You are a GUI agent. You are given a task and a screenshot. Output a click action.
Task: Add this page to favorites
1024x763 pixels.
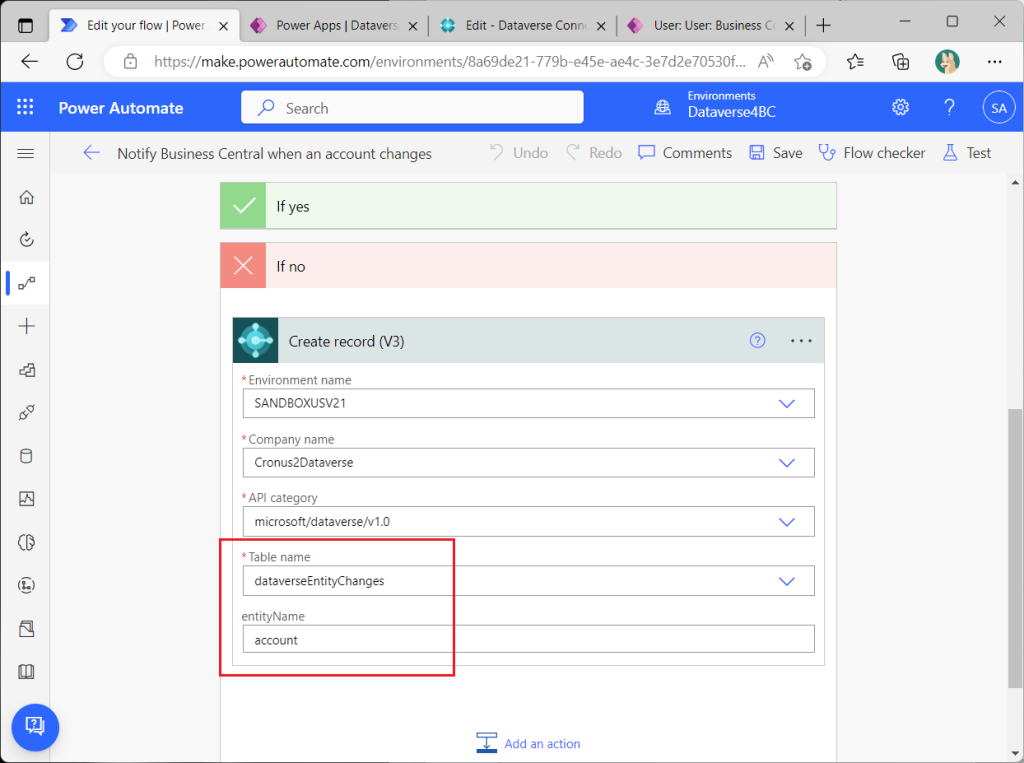pos(803,61)
